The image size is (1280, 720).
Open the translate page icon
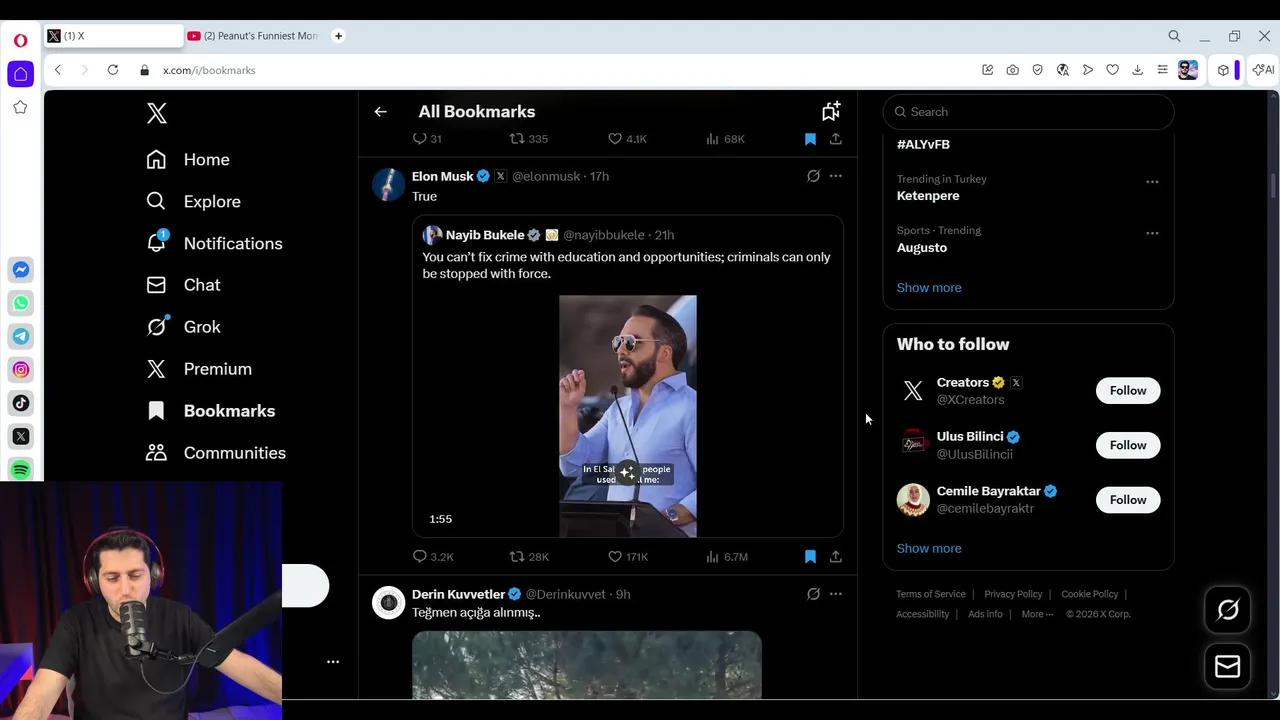[x=1062, y=70]
